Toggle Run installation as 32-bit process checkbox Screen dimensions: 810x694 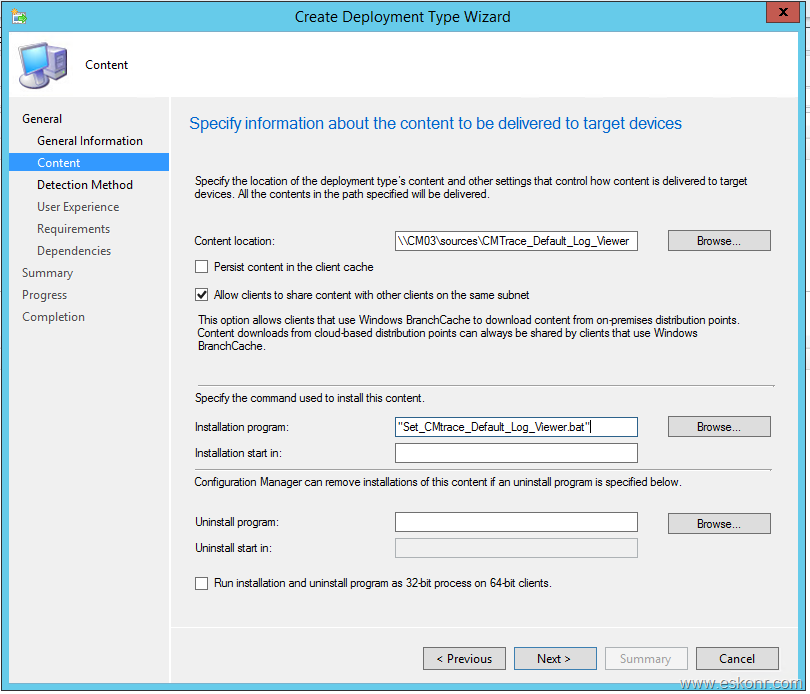pos(202,583)
